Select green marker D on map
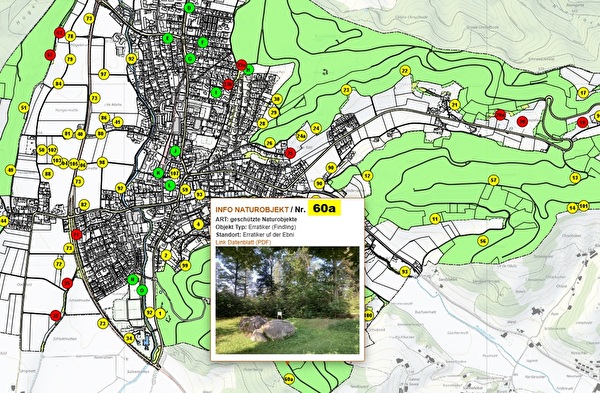Image resolution: width=600 pixels, height=393 pixels. pyautogui.click(x=189, y=8)
